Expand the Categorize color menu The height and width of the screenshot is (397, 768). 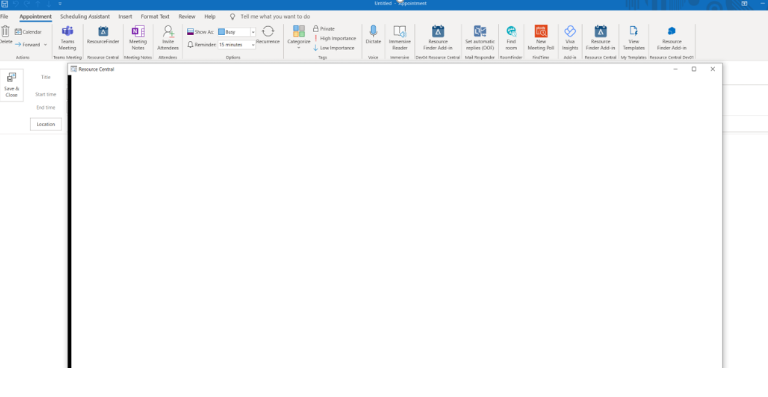[x=299, y=38]
